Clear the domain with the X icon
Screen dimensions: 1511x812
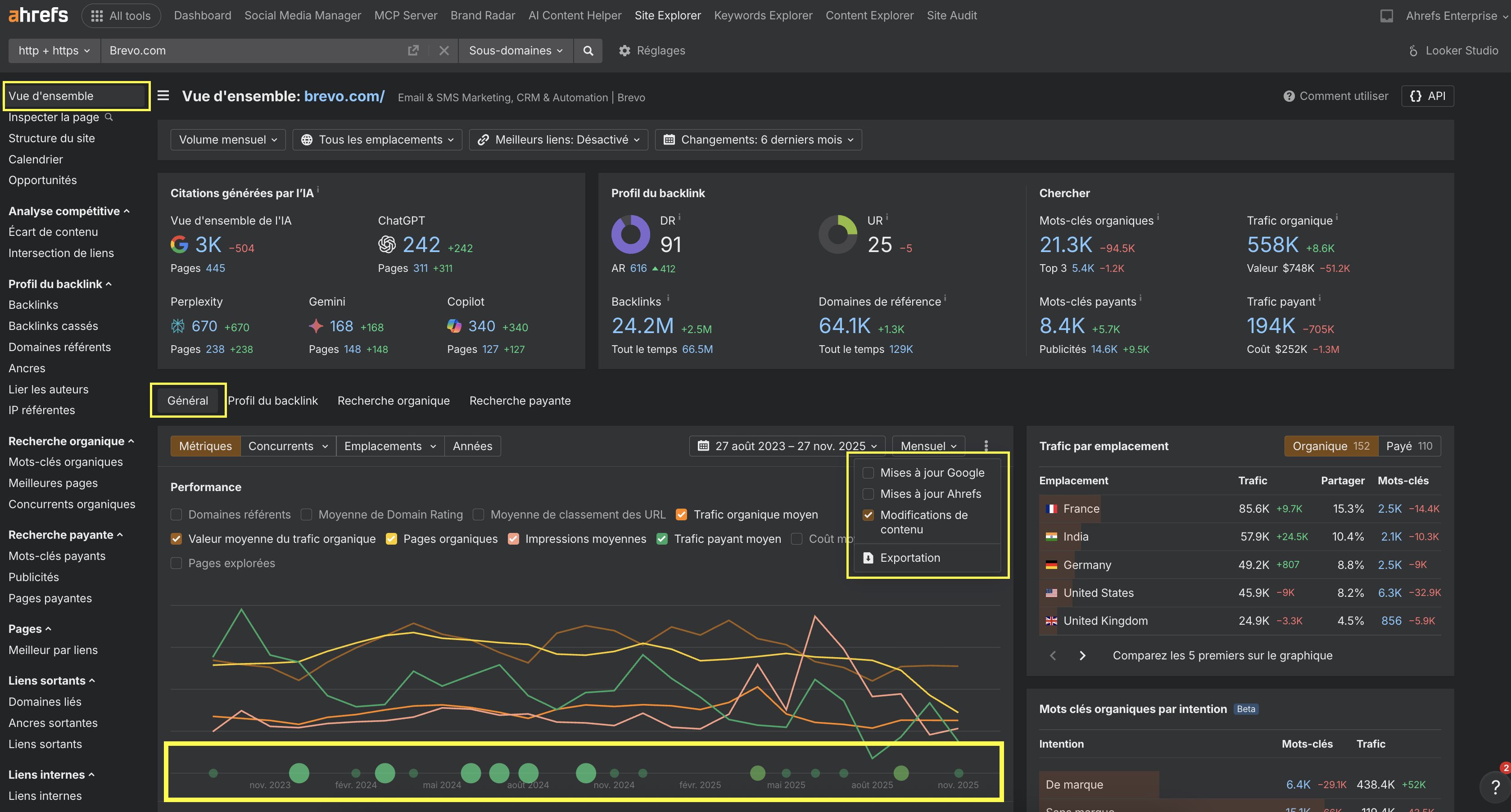[x=444, y=50]
